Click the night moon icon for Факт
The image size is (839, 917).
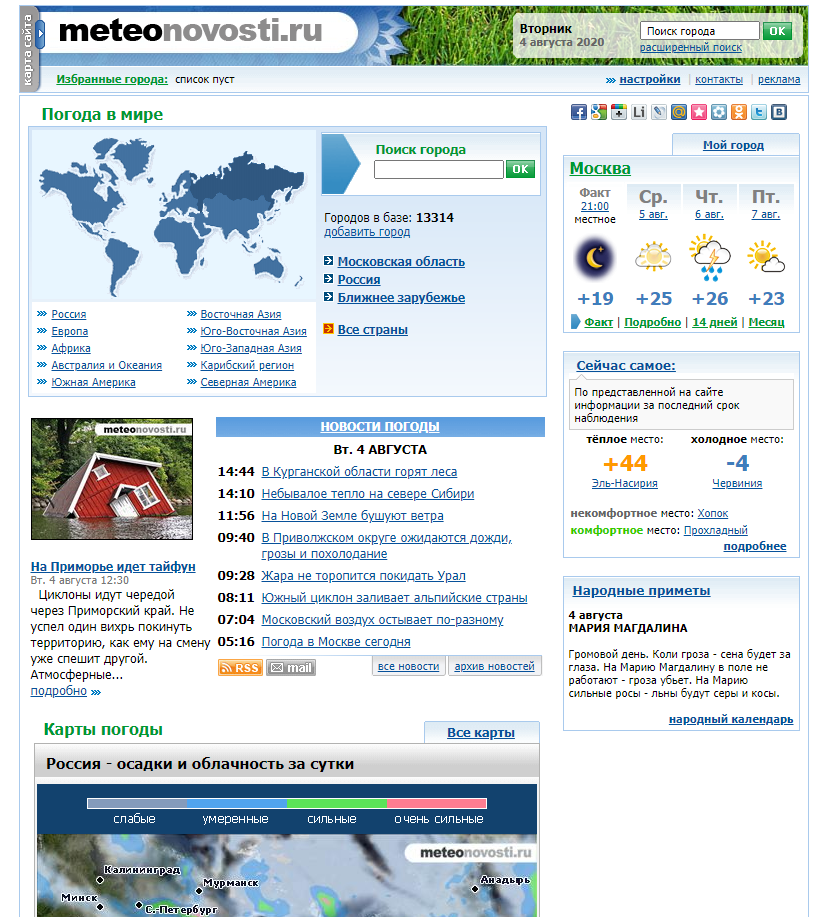tap(595, 258)
